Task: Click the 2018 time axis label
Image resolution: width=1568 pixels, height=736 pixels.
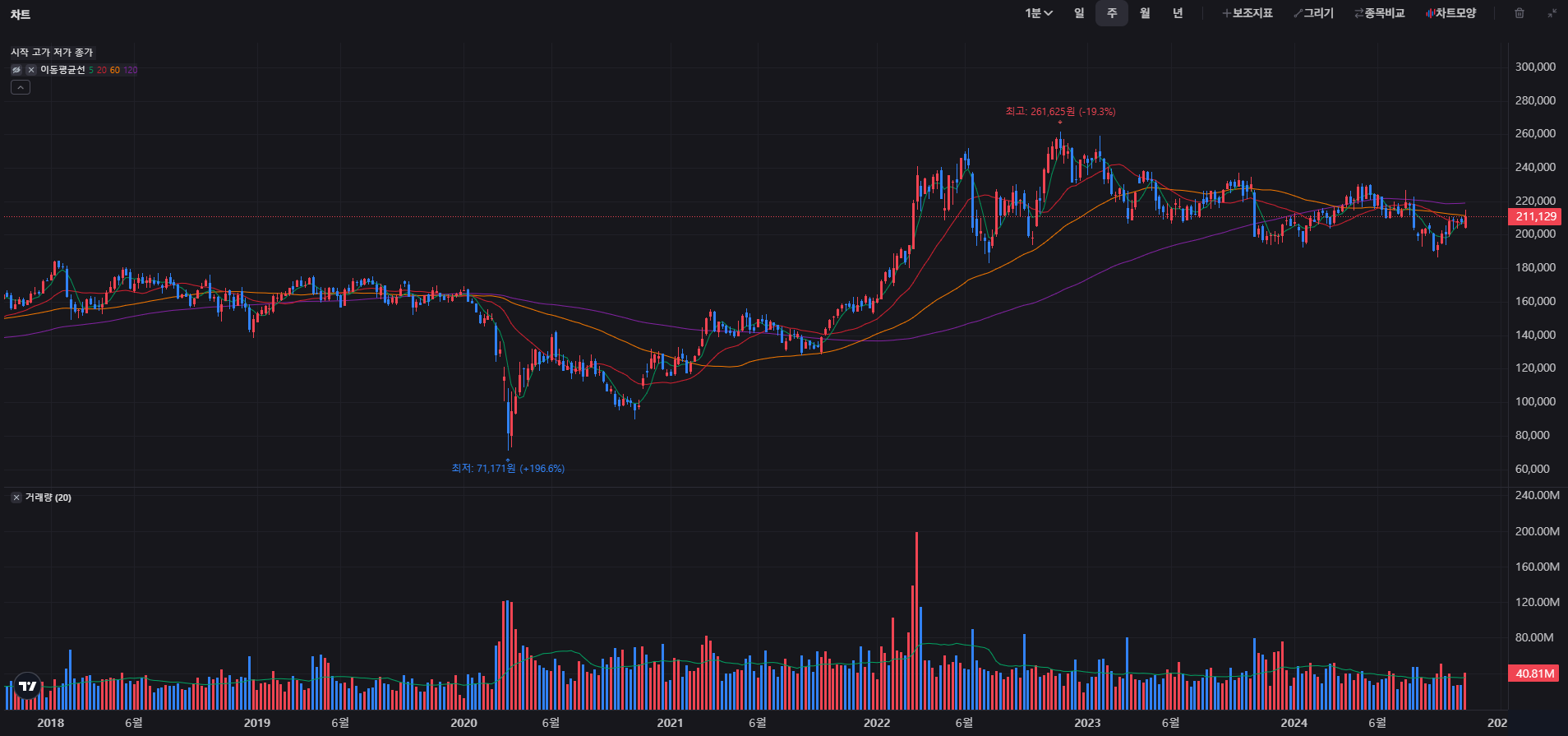Action: 51,723
